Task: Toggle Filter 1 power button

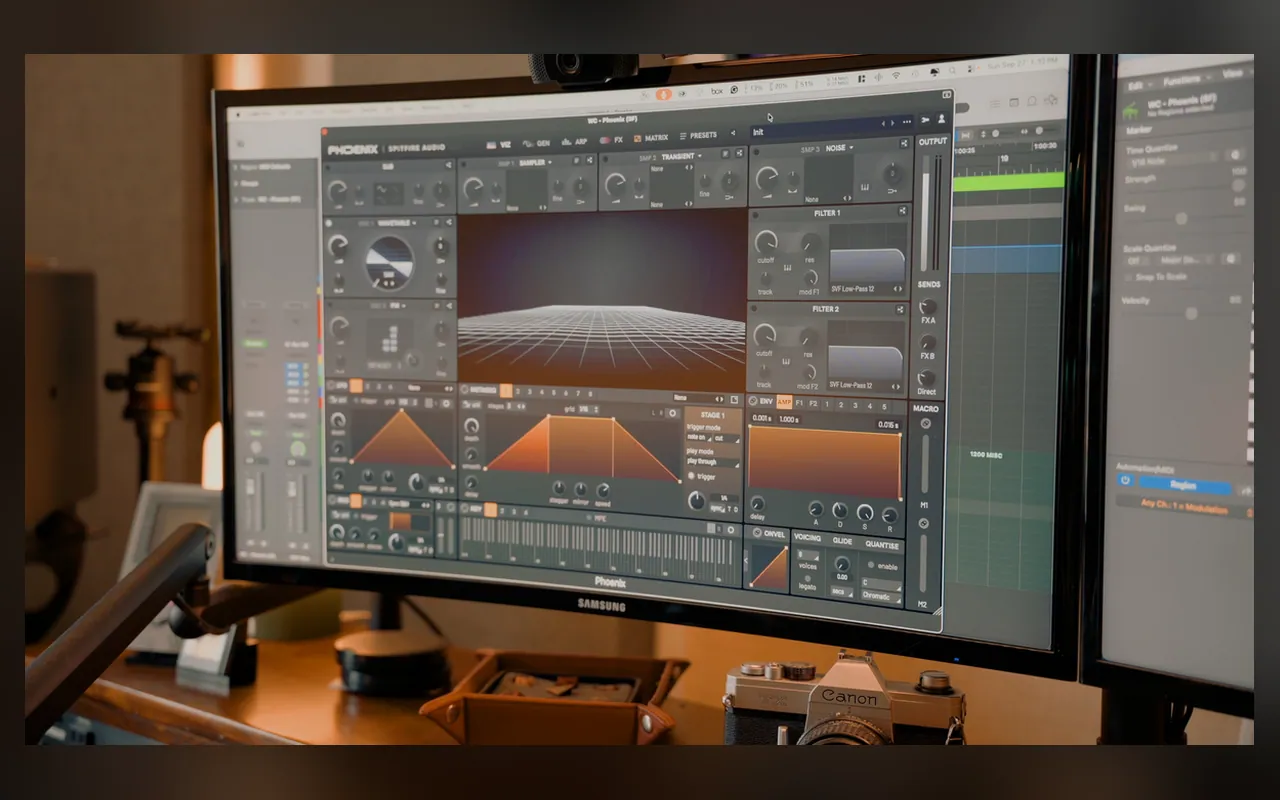Action: click(x=755, y=214)
